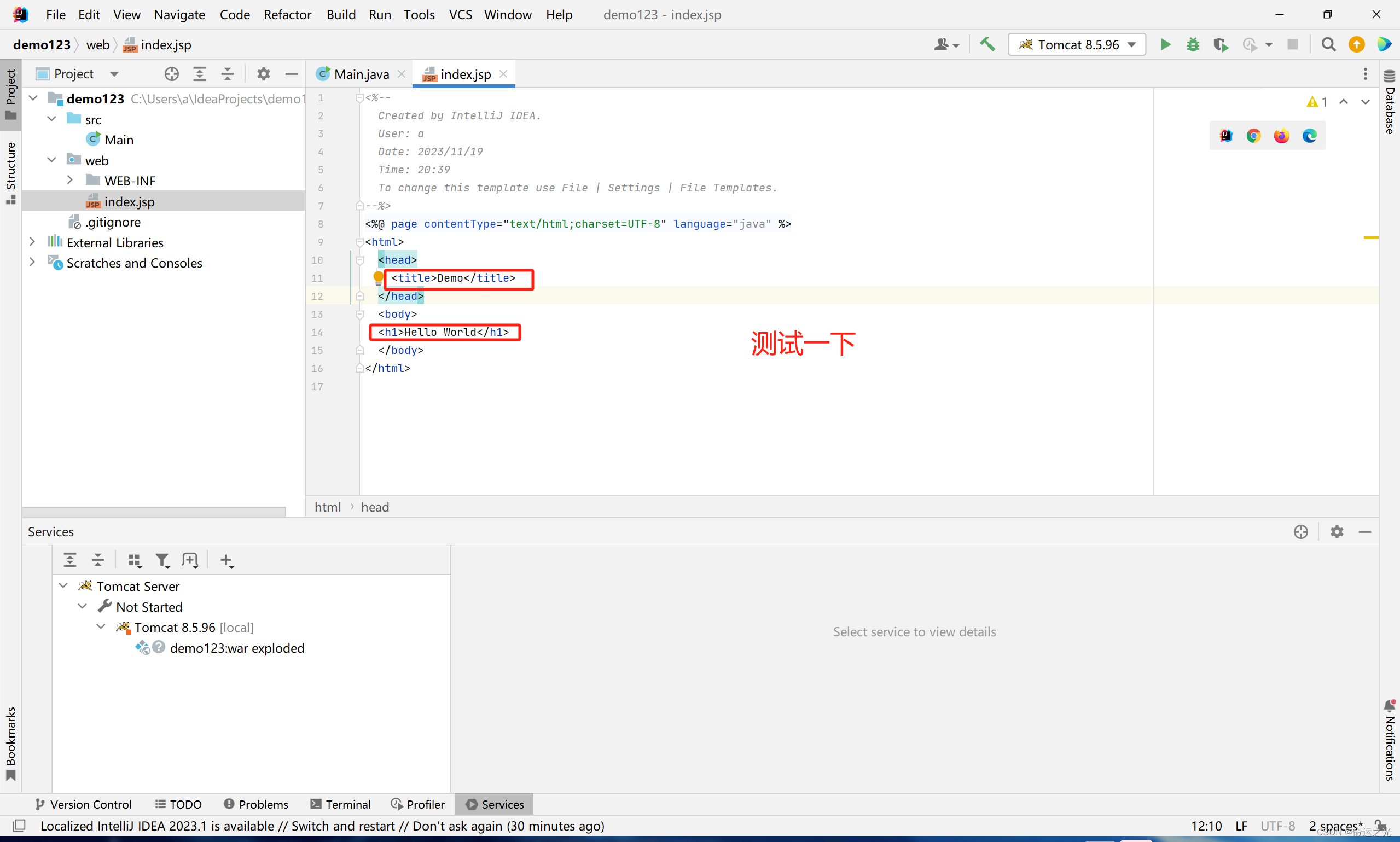
Task: Expand Scratches and Consoles node
Action: (32, 262)
